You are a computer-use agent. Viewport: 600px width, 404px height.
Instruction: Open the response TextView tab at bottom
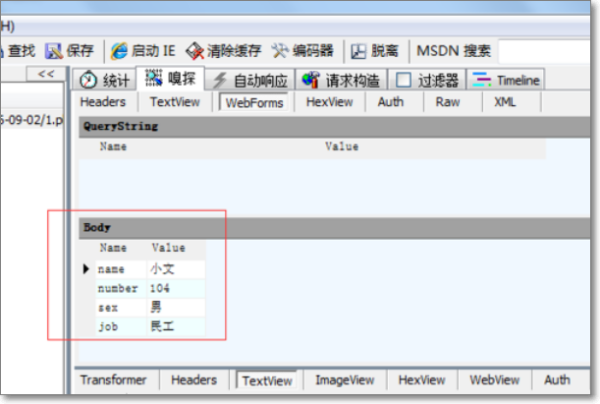pyautogui.click(x=267, y=381)
